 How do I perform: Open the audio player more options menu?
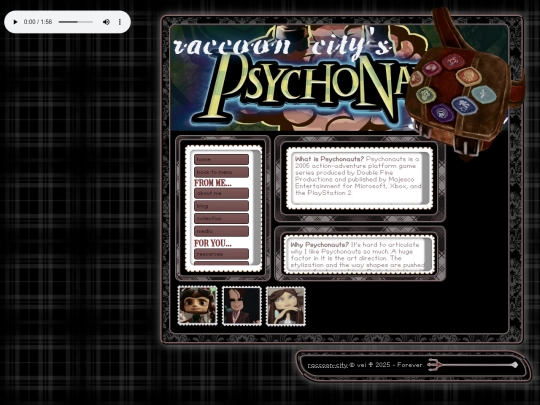120,22
